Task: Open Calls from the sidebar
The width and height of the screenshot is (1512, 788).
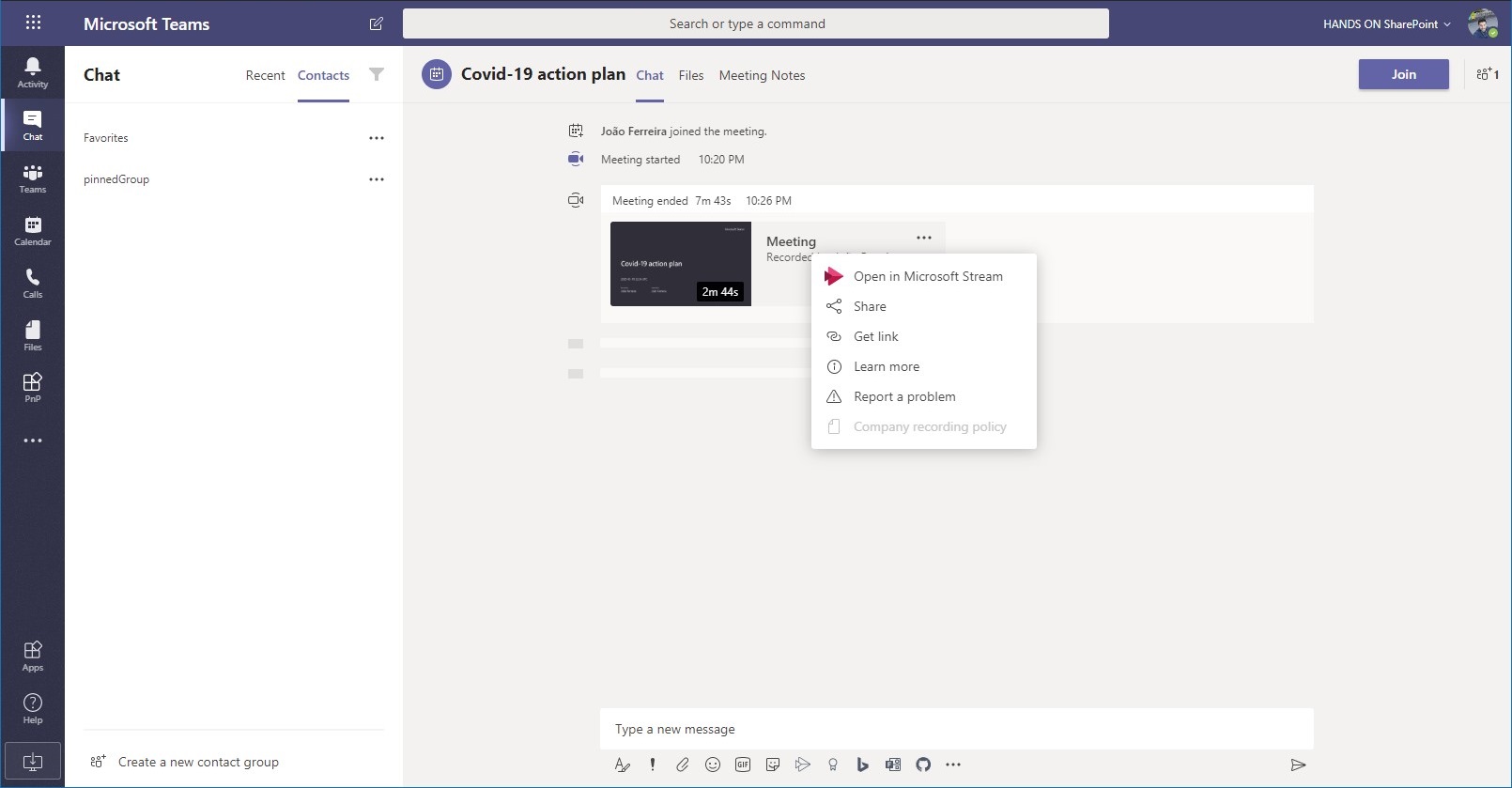Action: click(x=33, y=283)
